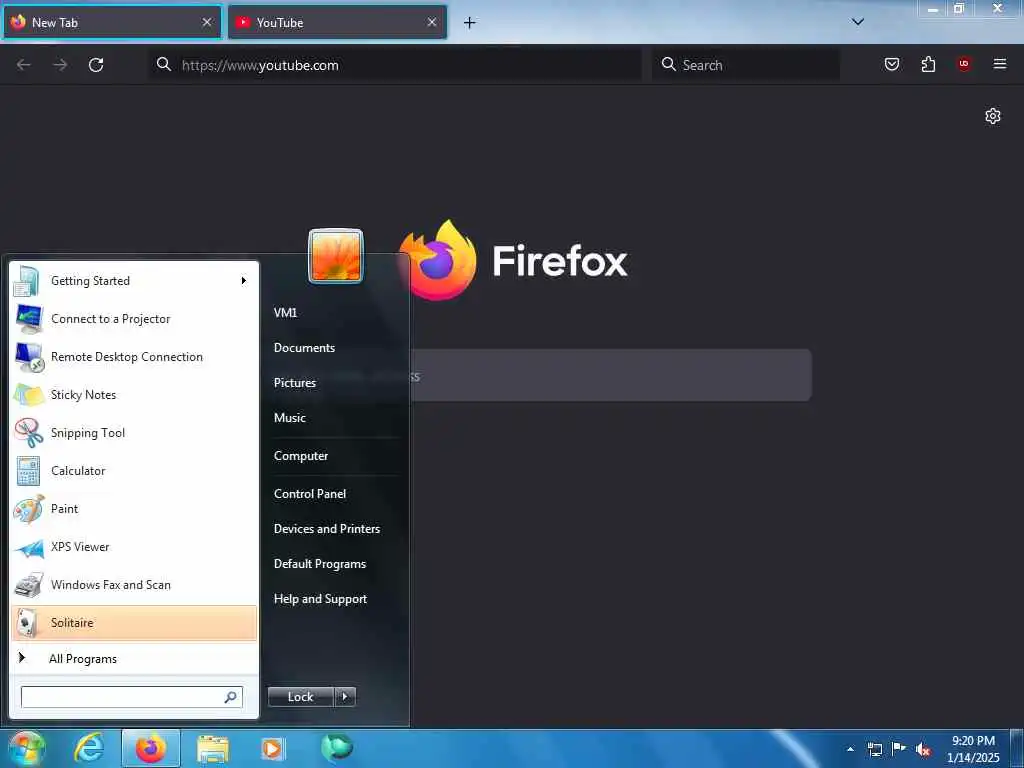The height and width of the screenshot is (768, 1024).
Task: Open the list all tabs dropdown
Action: pyautogui.click(x=858, y=22)
